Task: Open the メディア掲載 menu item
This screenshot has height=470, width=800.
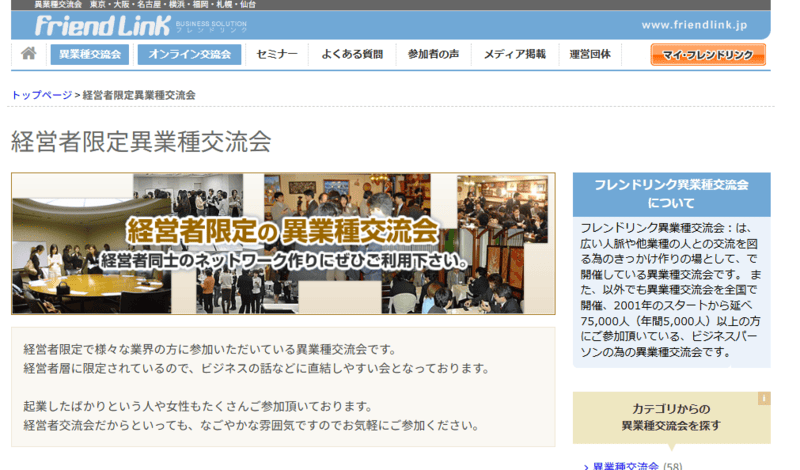Action: click(x=515, y=54)
